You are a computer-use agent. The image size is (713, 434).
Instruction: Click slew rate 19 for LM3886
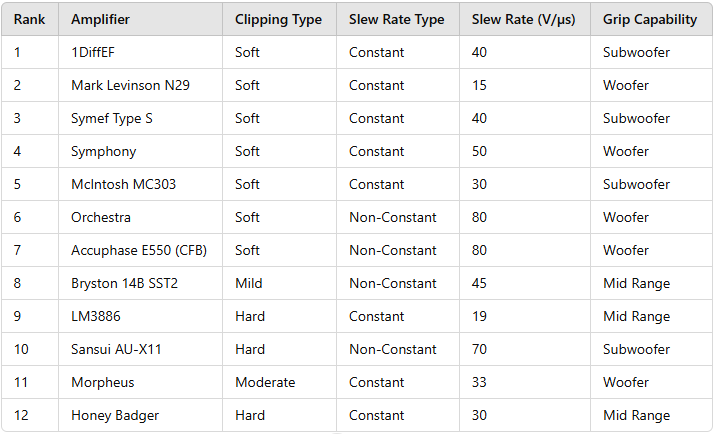coord(479,316)
